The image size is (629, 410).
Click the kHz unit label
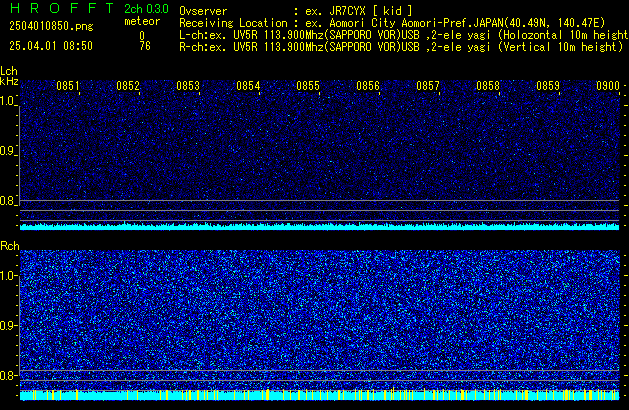[x=9, y=81]
